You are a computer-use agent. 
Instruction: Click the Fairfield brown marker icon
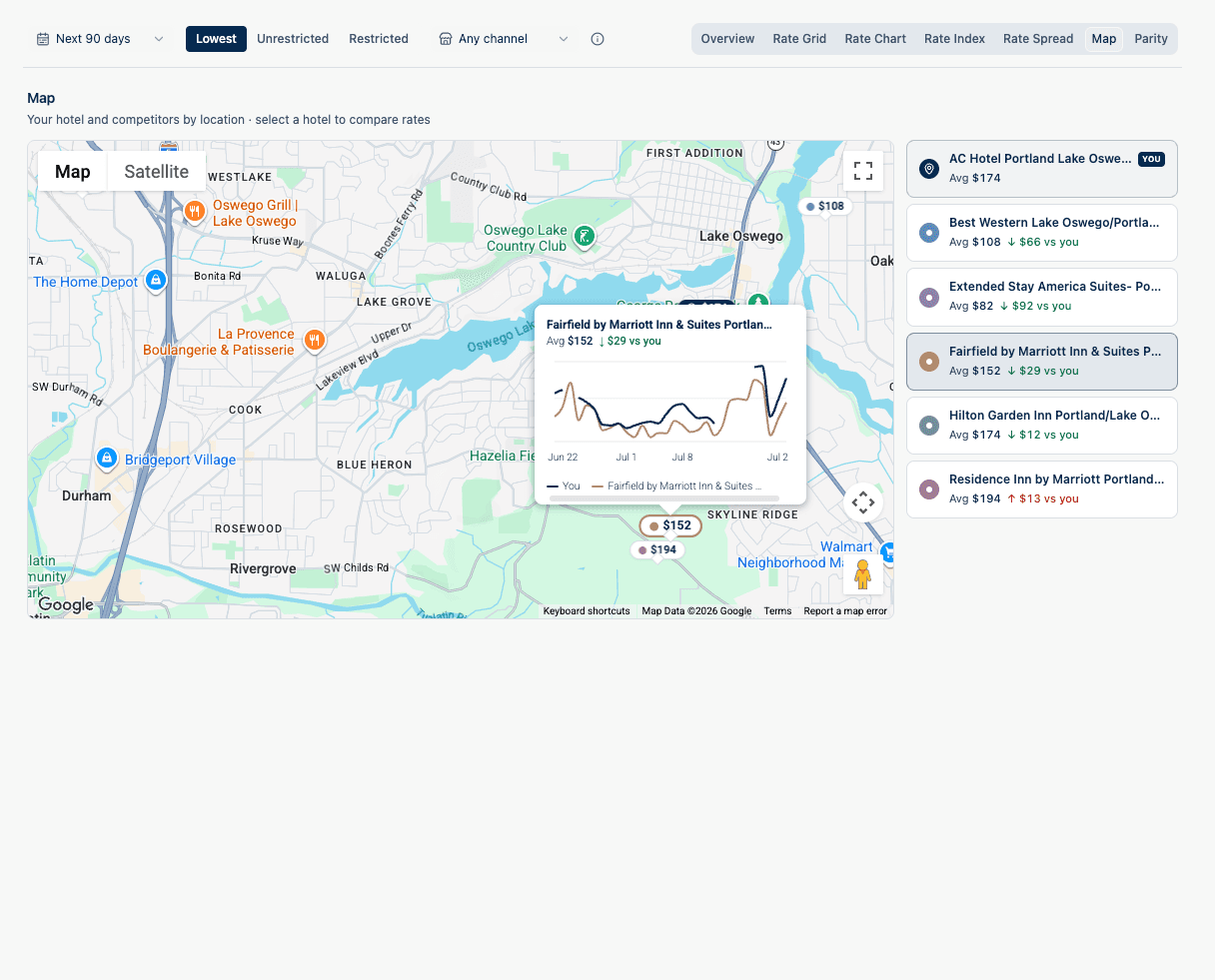929,362
